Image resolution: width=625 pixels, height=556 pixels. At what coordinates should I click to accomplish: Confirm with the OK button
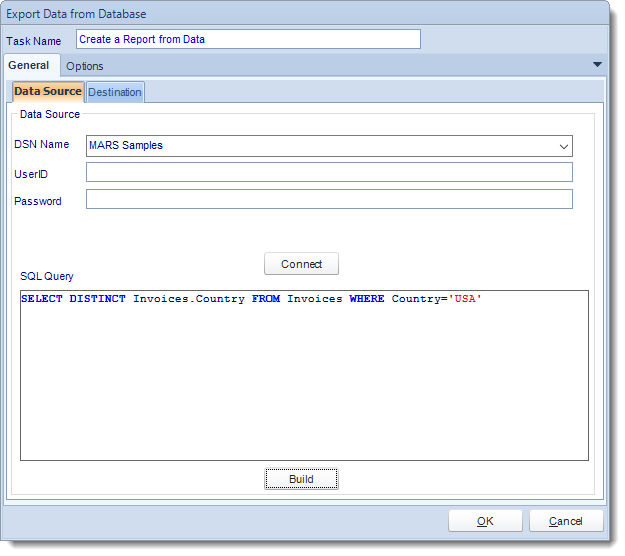(x=485, y=521)
